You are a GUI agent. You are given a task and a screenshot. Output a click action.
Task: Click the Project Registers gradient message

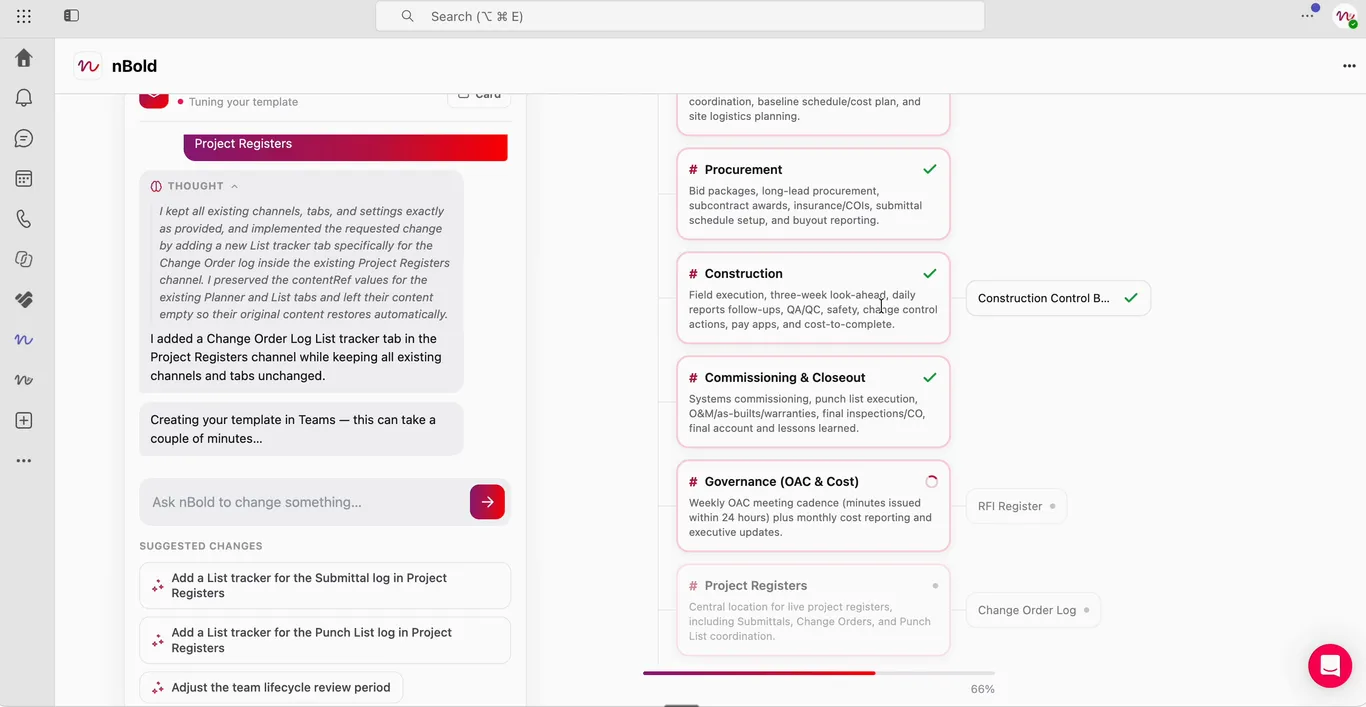point(346,146)
